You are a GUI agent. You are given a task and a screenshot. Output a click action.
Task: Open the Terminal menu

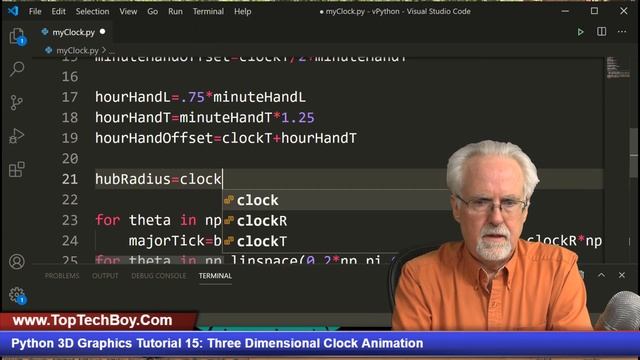pos(208,11)
